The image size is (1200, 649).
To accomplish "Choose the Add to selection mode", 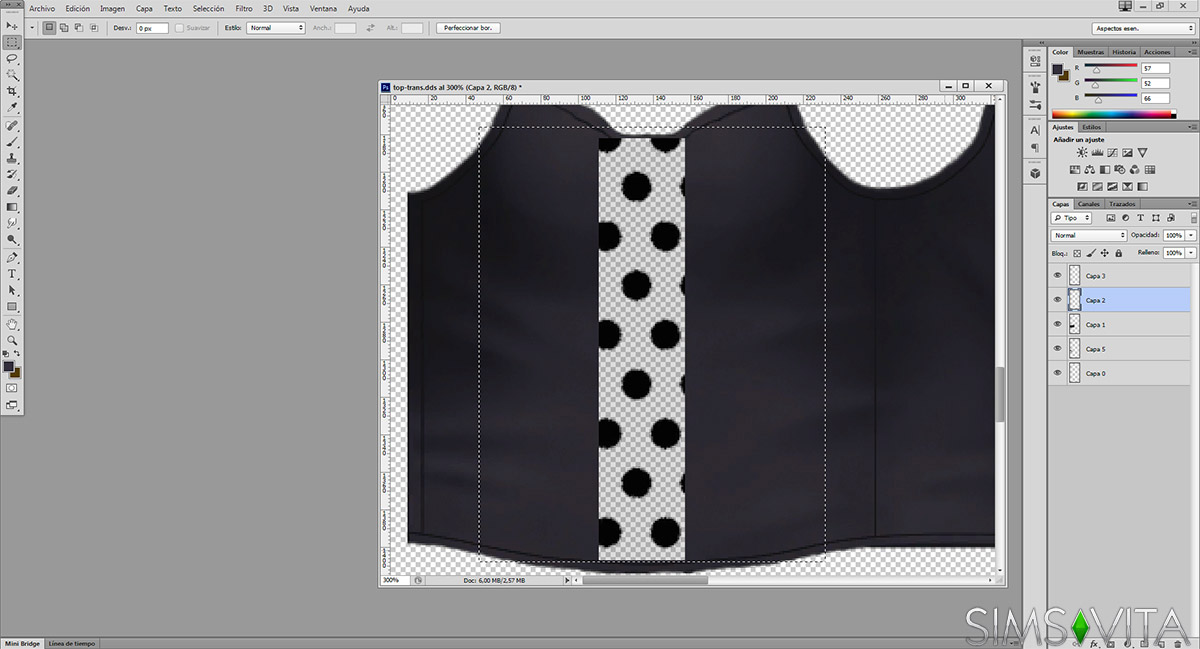I will pyautogui.click(x=64, y=28).
